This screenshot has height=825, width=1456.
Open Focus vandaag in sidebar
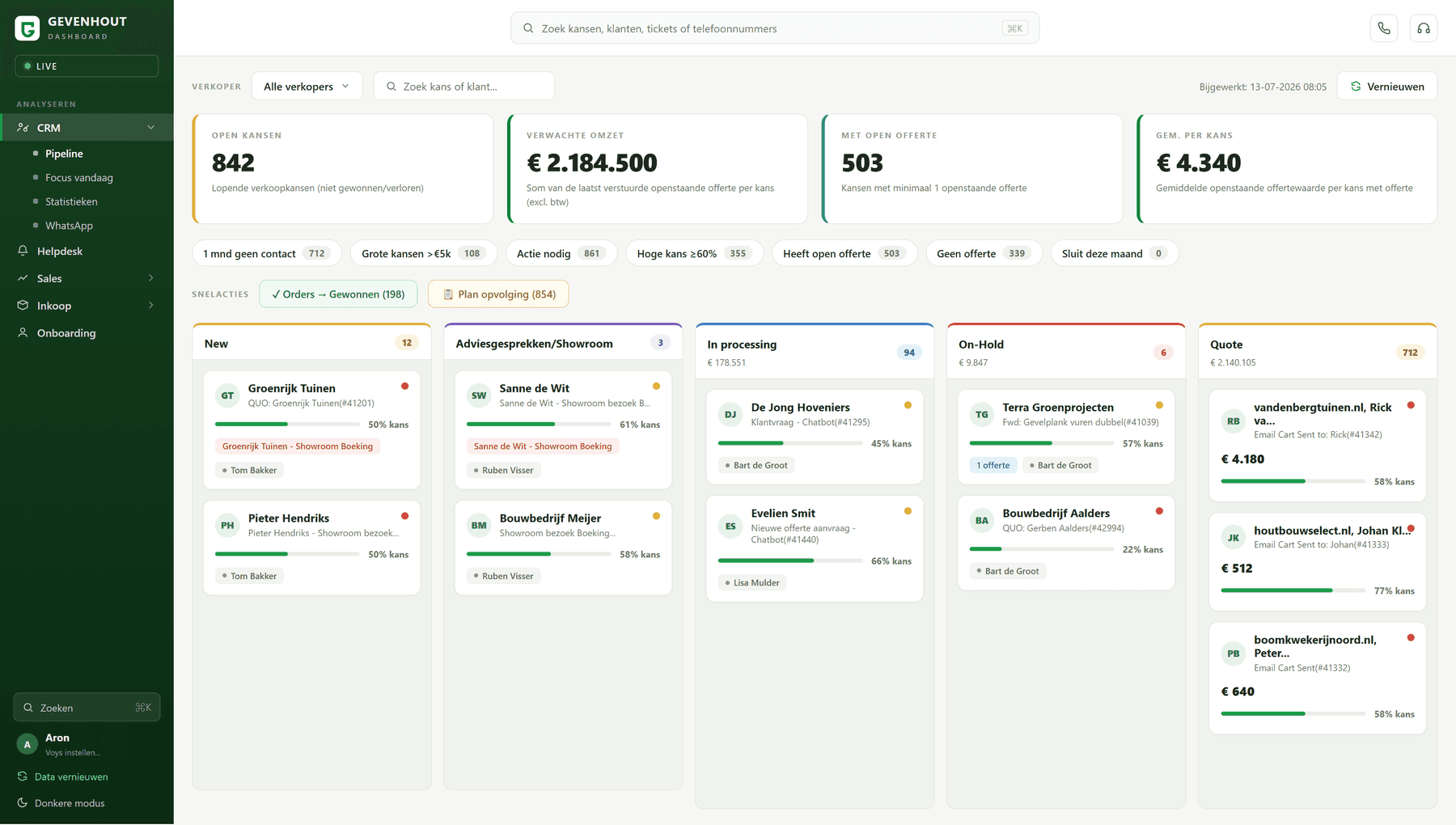[x=79, y=178]
